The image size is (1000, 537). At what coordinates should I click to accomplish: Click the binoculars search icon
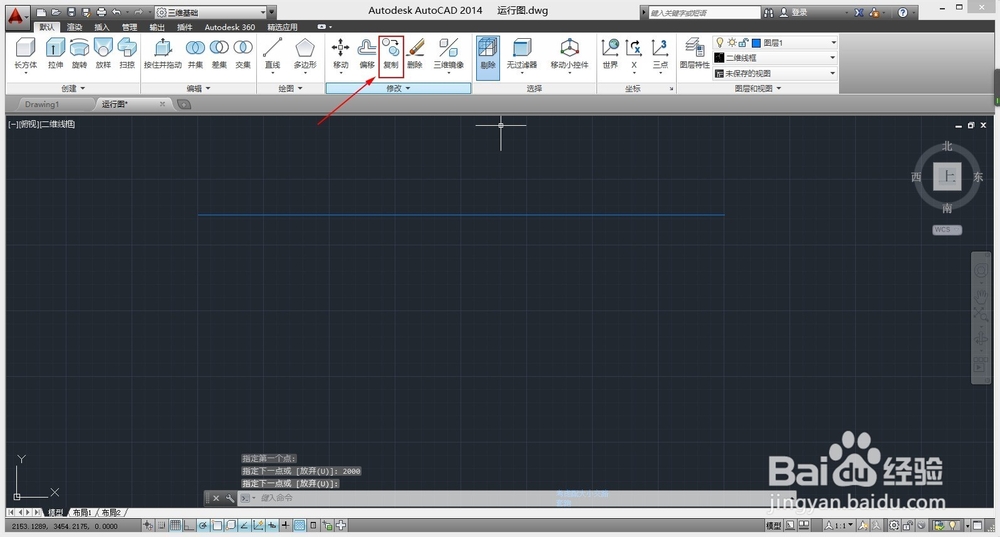[x=768, y=12]
